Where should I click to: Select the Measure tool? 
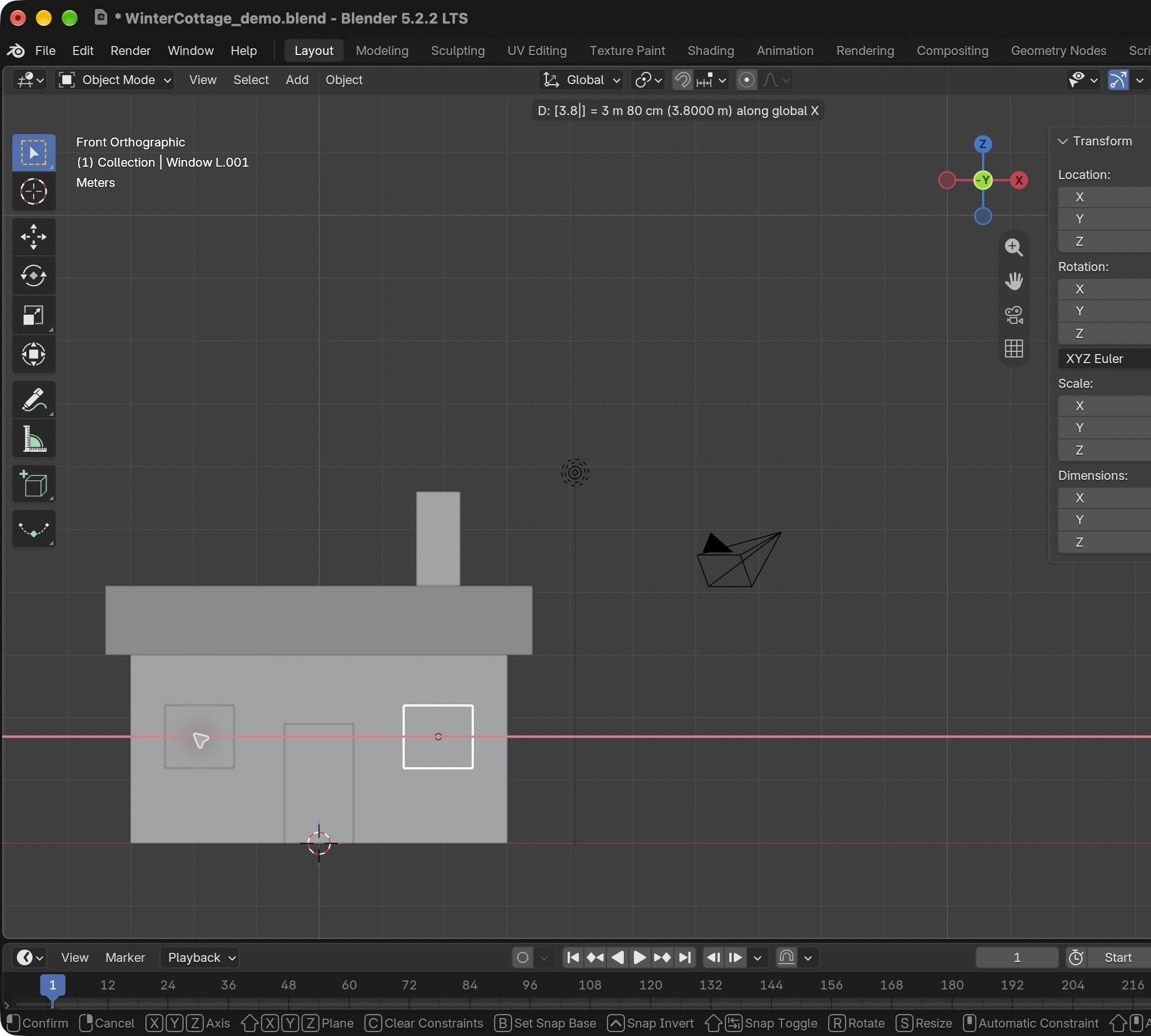(34, 439)
